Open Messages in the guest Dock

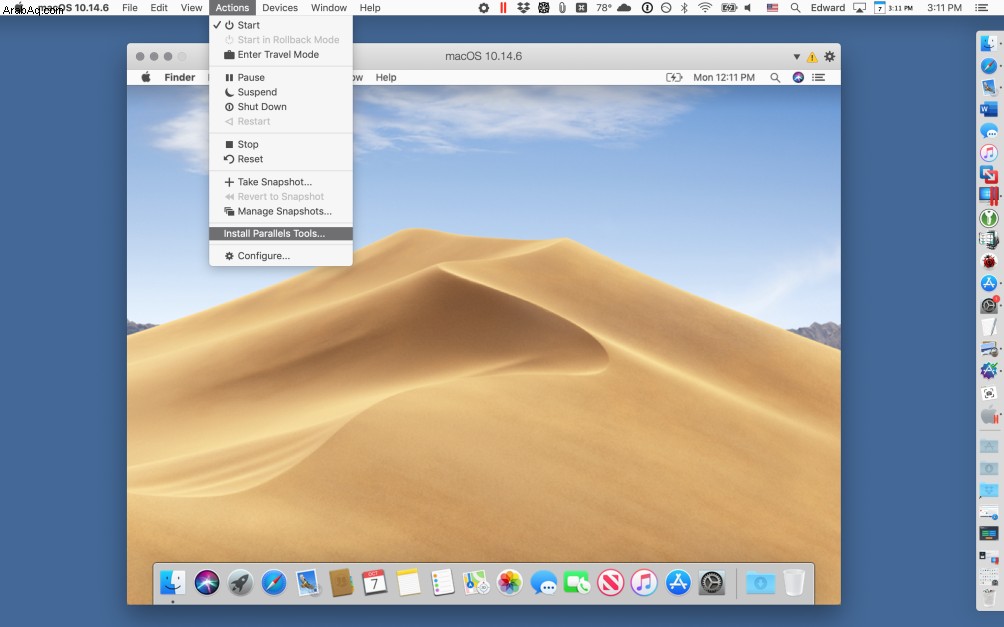pyautogui.click(x=544, y=583)
